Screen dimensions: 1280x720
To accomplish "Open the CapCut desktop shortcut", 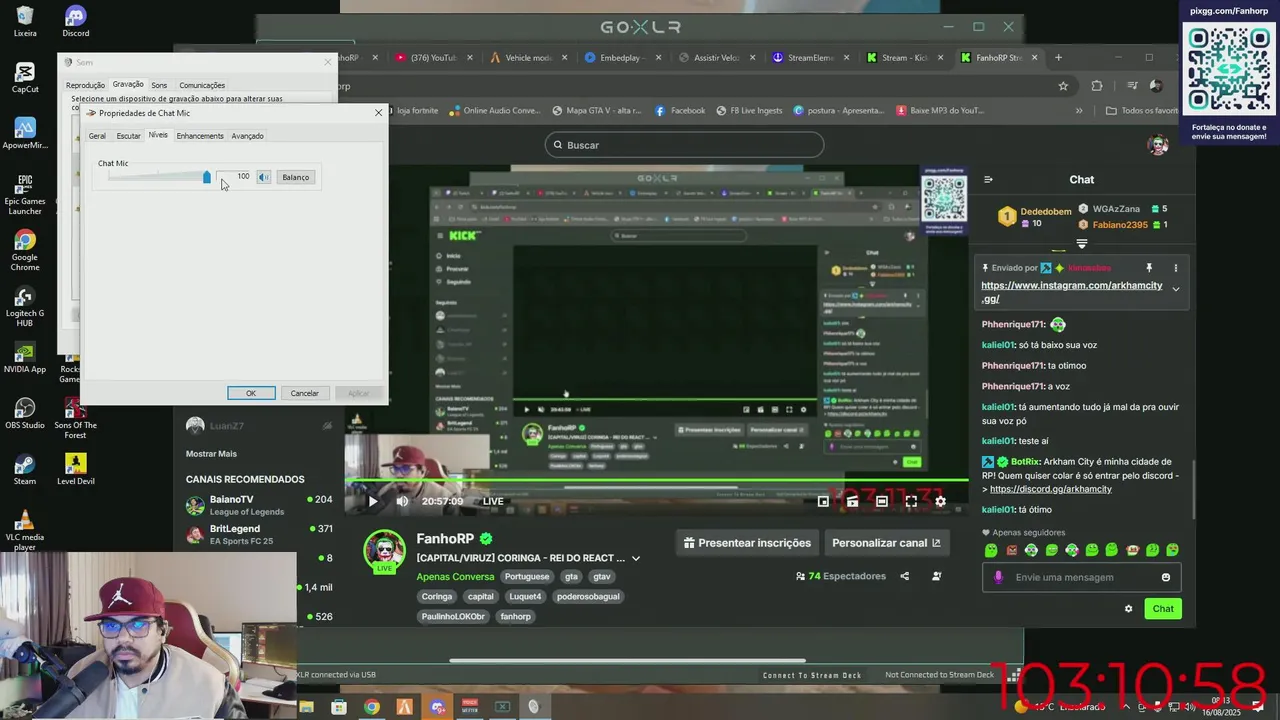I will point(25,78).
